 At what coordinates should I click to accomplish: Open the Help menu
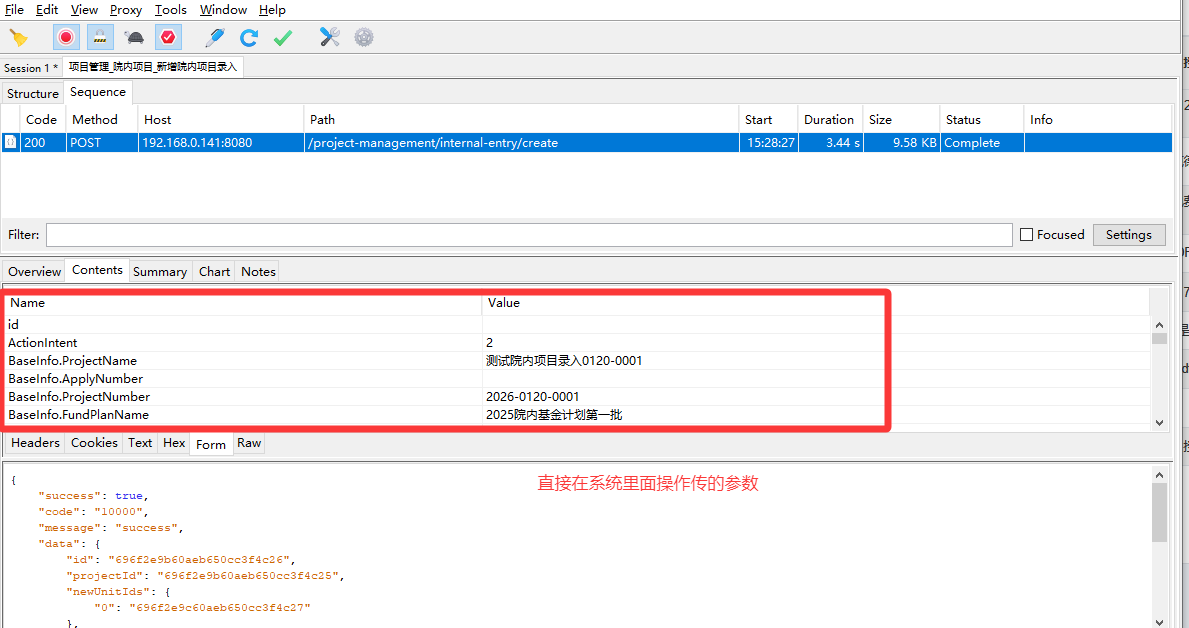(x=272, y=10)
